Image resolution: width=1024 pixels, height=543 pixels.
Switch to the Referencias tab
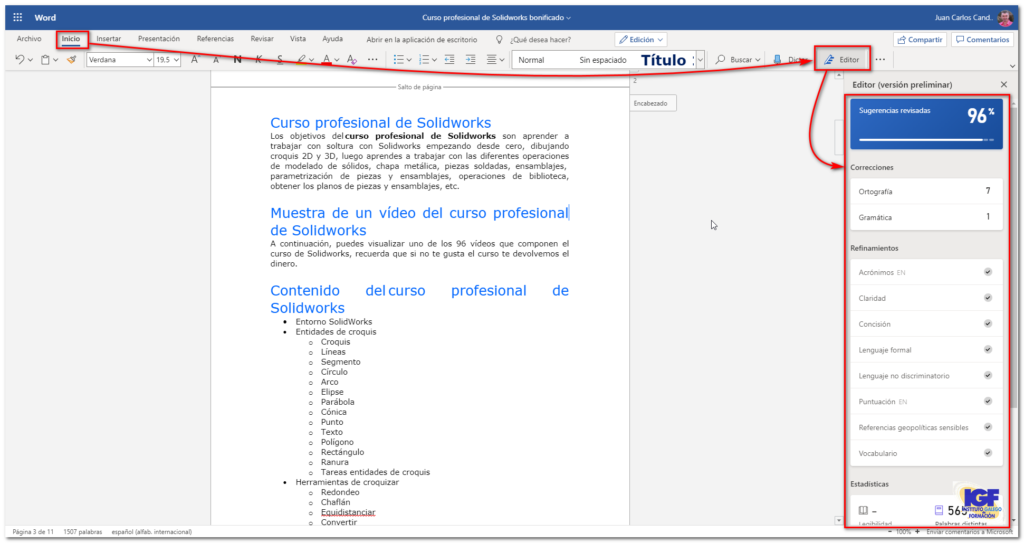215,39
